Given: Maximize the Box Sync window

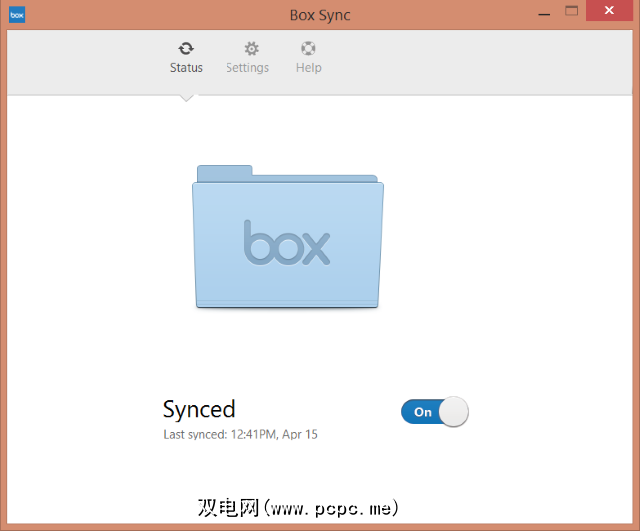Looking at the screenshot, I should coord(571,11).
